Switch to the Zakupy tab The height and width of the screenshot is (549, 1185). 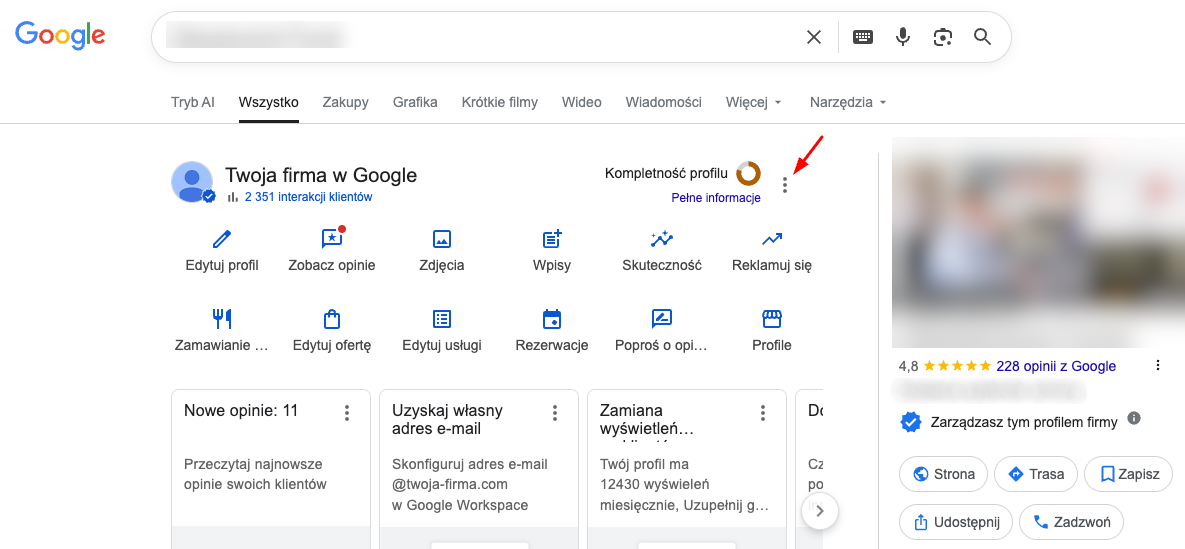tap(345, 102)
